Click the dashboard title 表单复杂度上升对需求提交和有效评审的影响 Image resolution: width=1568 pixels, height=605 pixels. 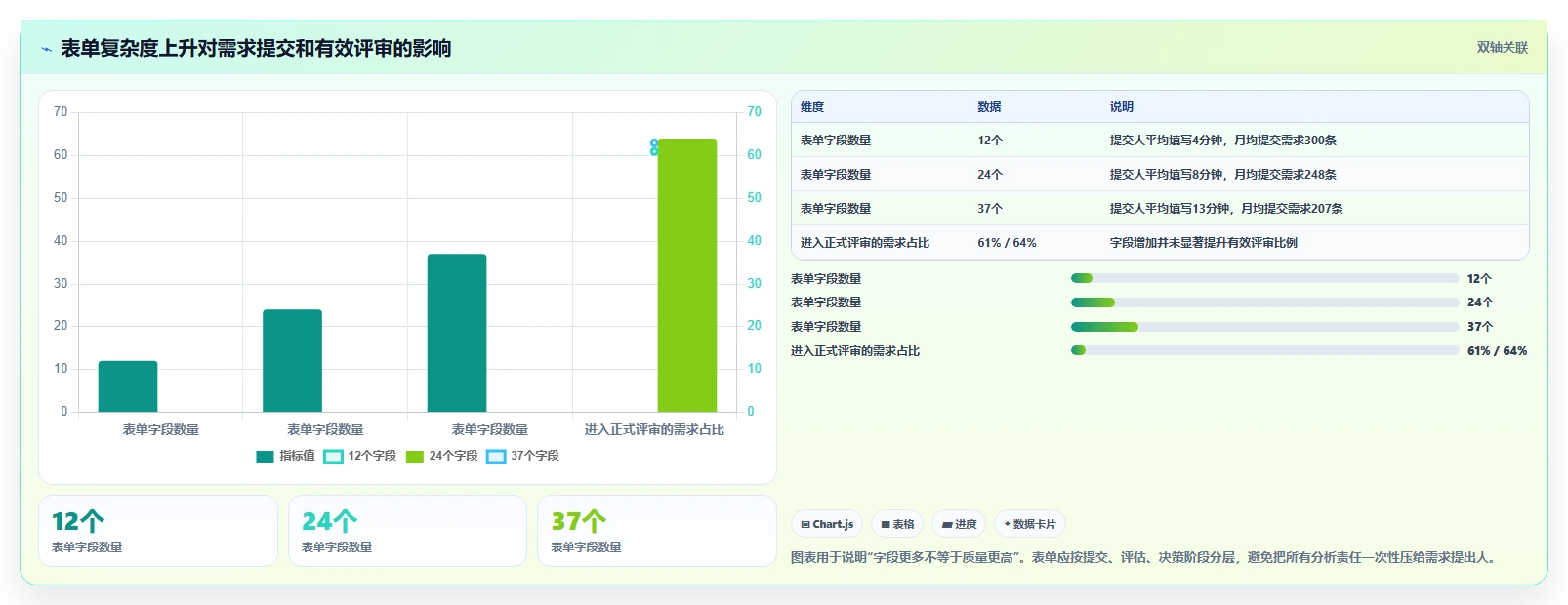coord(256,48)
